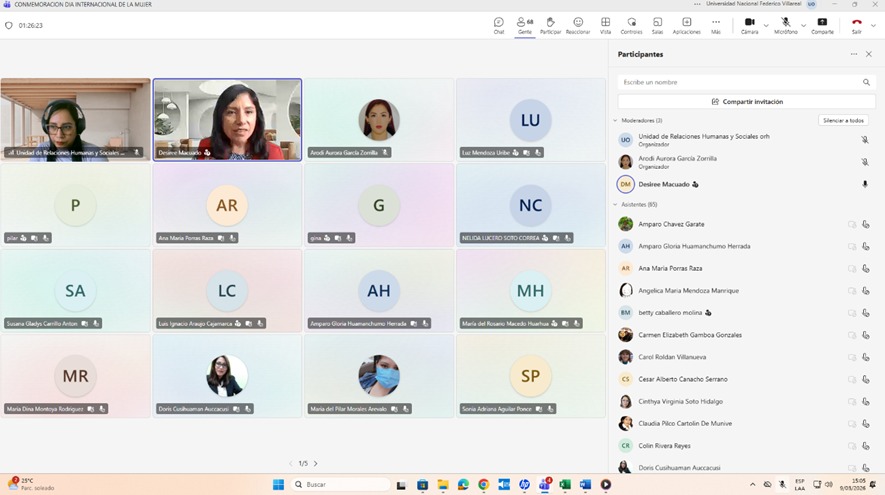885x495 pixels.
Task: Select Sonia Adriana Aguilar Ponce SP tile
Action: 531,376
